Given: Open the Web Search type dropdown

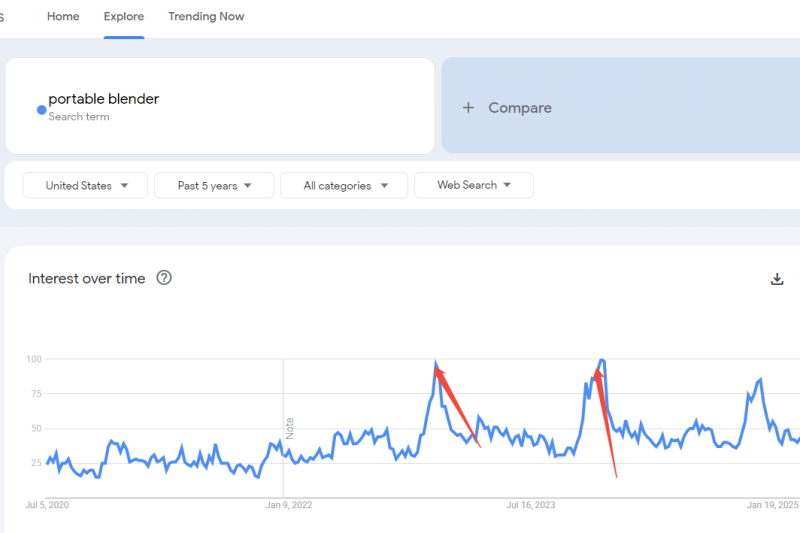Looking at the screenshot, I should pyautogui.click(x=473, y=185).
